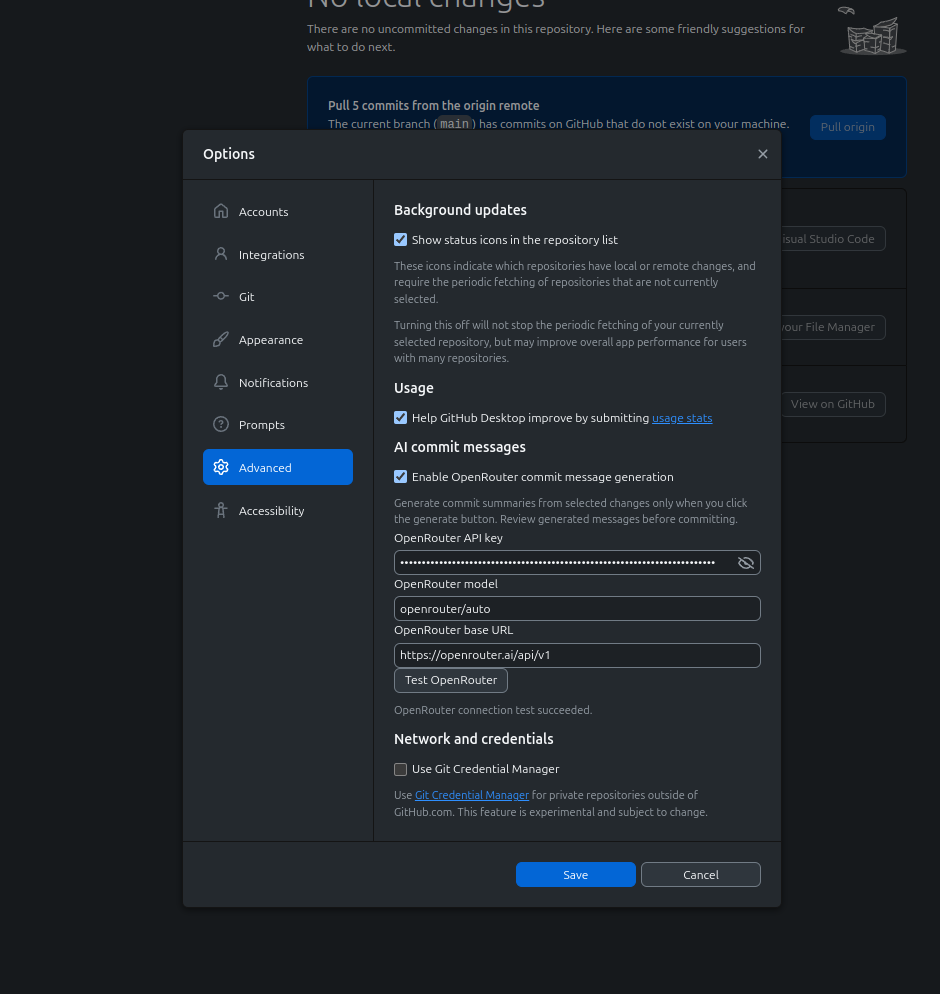Click the Accessibility figure icon
The height and width of the screenshot is (994, 940).
221,510
